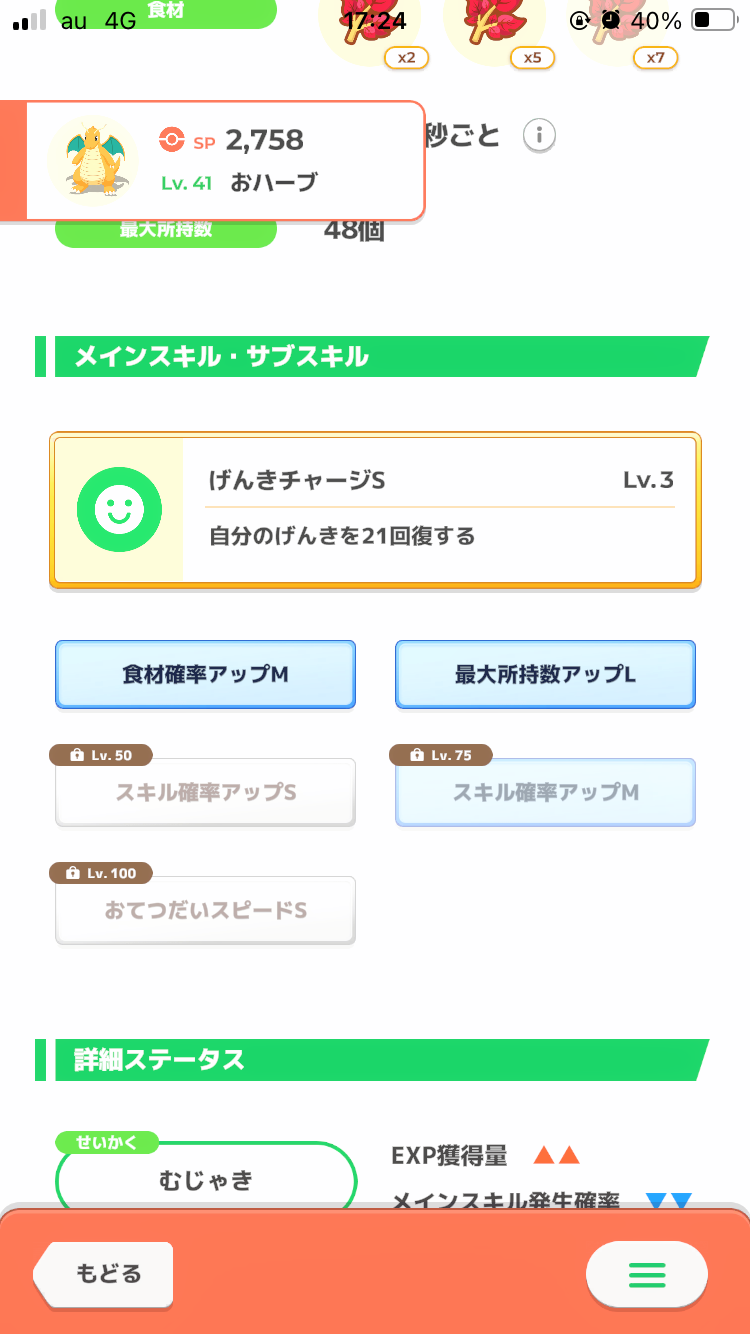
Task: Tap the lock icon on Lv. 100 badge
Action: pos(73,874)
